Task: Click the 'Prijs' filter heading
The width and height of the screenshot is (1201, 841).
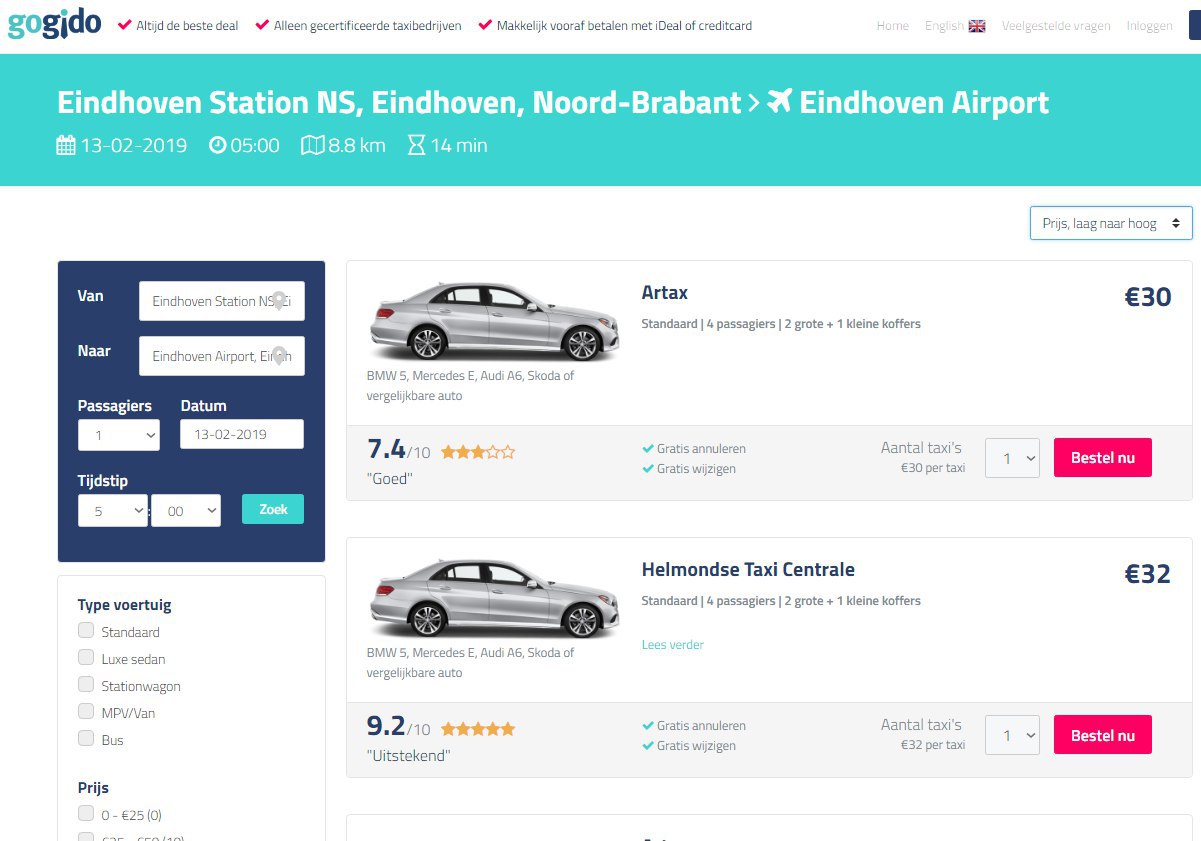Action: pyautogui.click(x=93, y=788)
